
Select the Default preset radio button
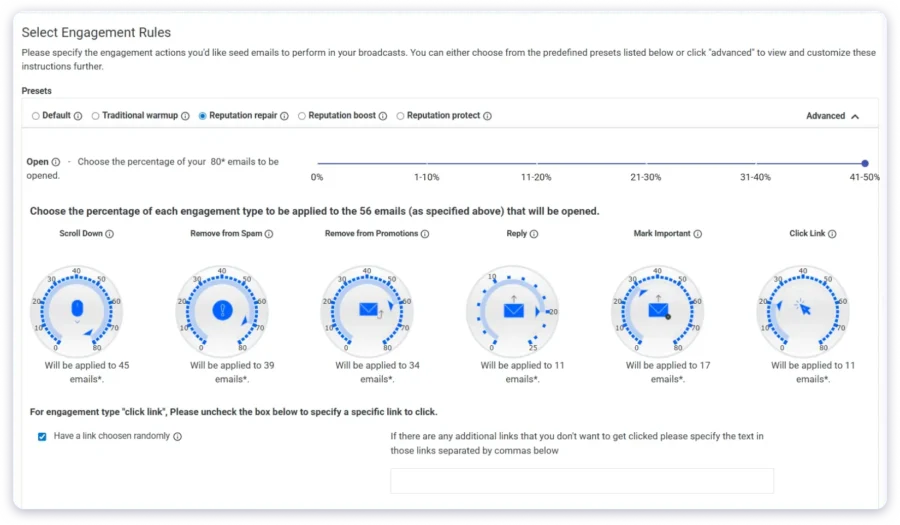tap(36, 116)
